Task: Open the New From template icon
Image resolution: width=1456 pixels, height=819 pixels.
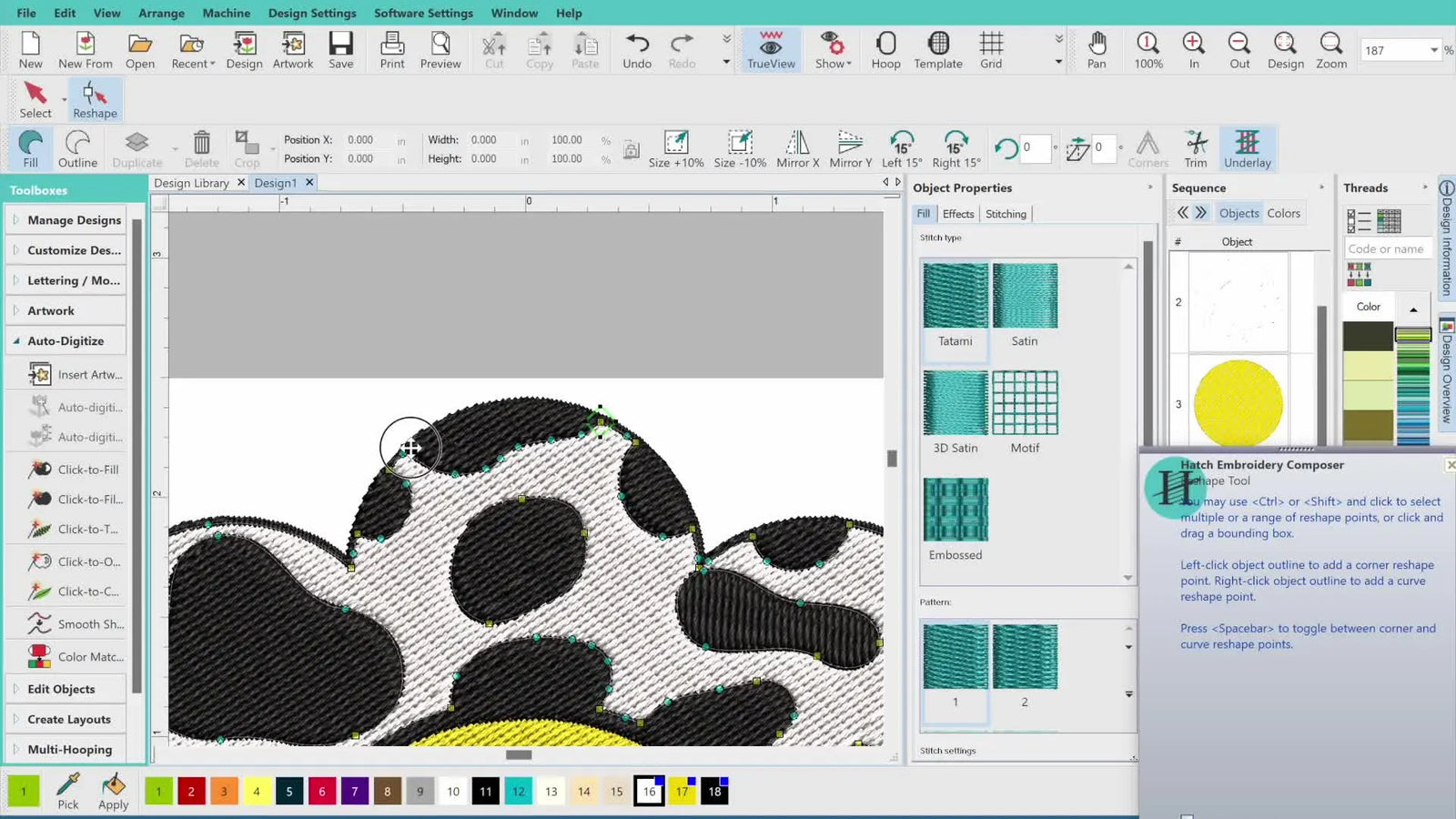Action: point(86,50)
